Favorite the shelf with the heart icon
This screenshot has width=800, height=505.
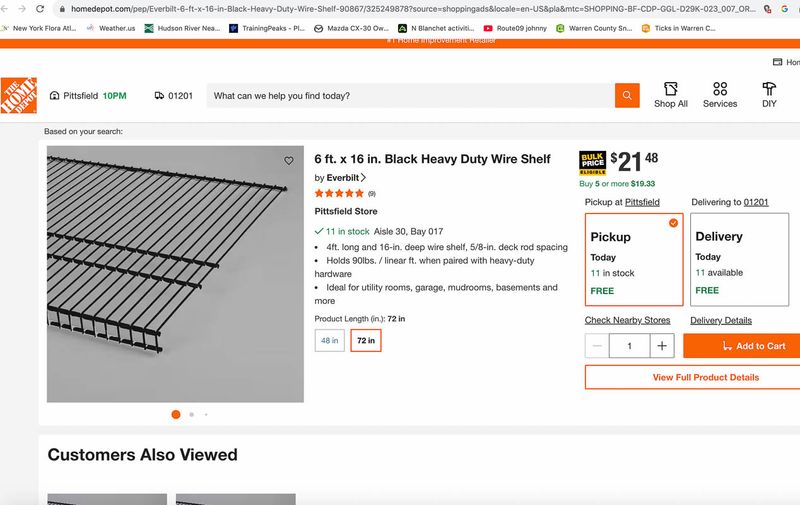(x=289, y=160)
